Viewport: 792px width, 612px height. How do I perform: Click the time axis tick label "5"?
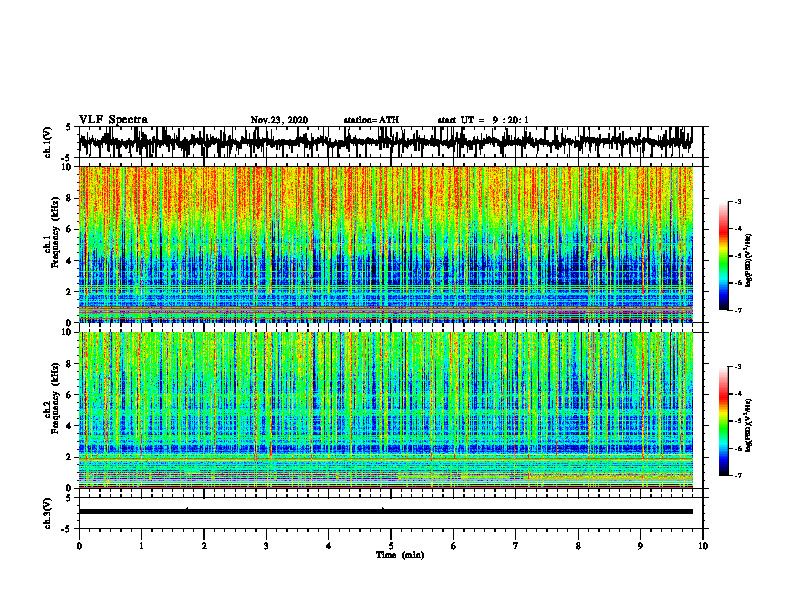(x=391, y=546)
